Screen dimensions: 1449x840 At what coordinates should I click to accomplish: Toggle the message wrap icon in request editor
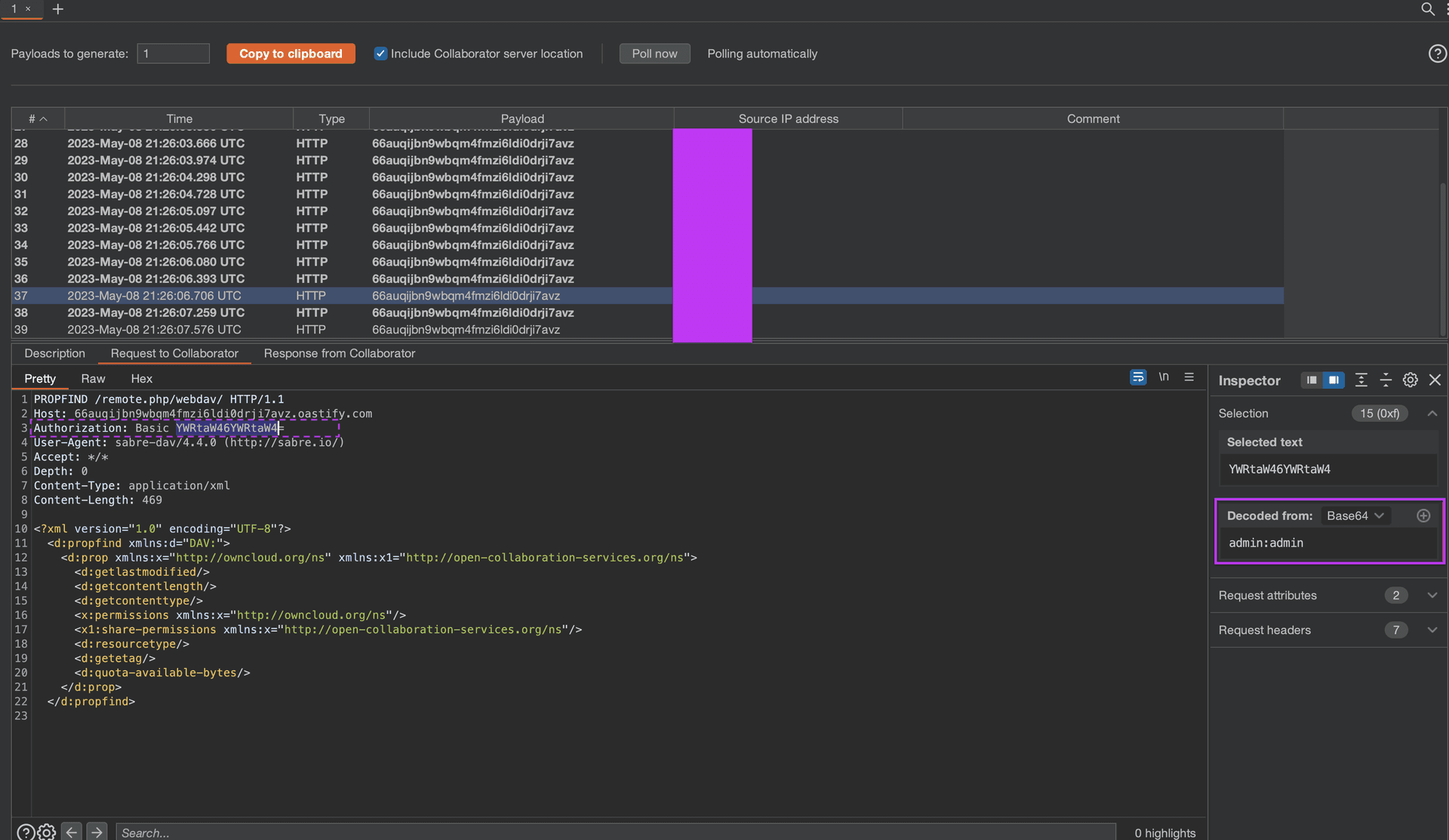1138,377
